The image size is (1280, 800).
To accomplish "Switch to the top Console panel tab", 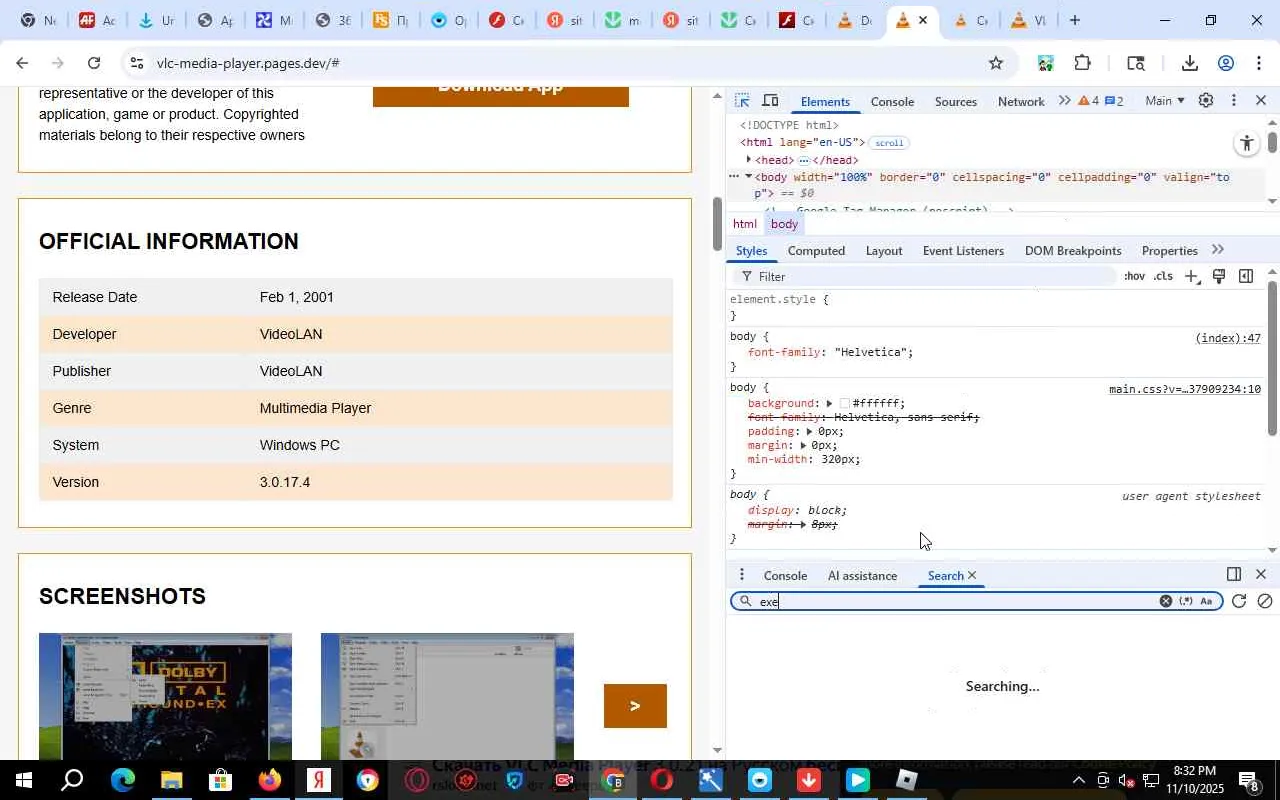I will click(892, 102).
